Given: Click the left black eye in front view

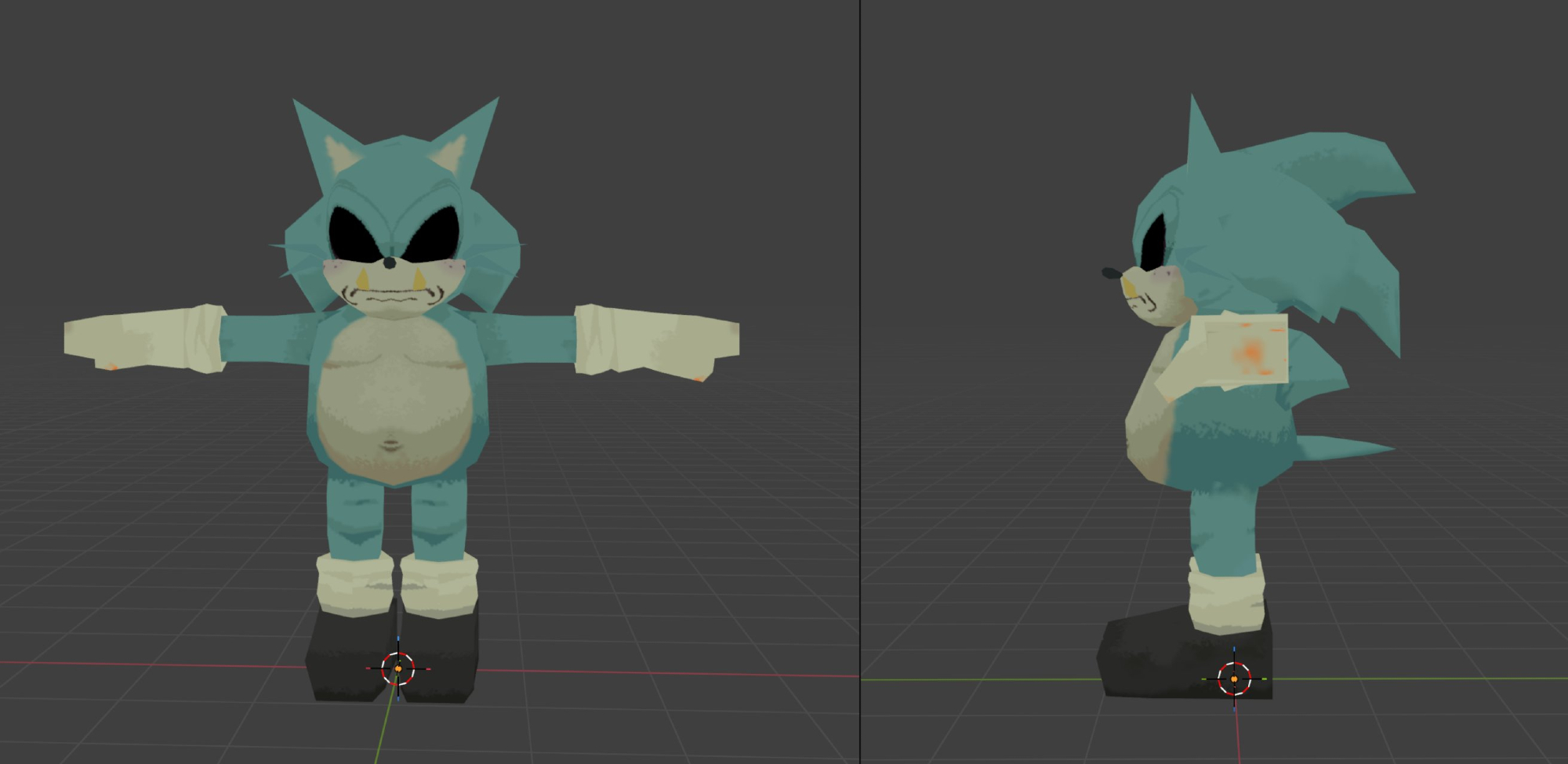Looking at the screenshot, I should pos(354,233).
